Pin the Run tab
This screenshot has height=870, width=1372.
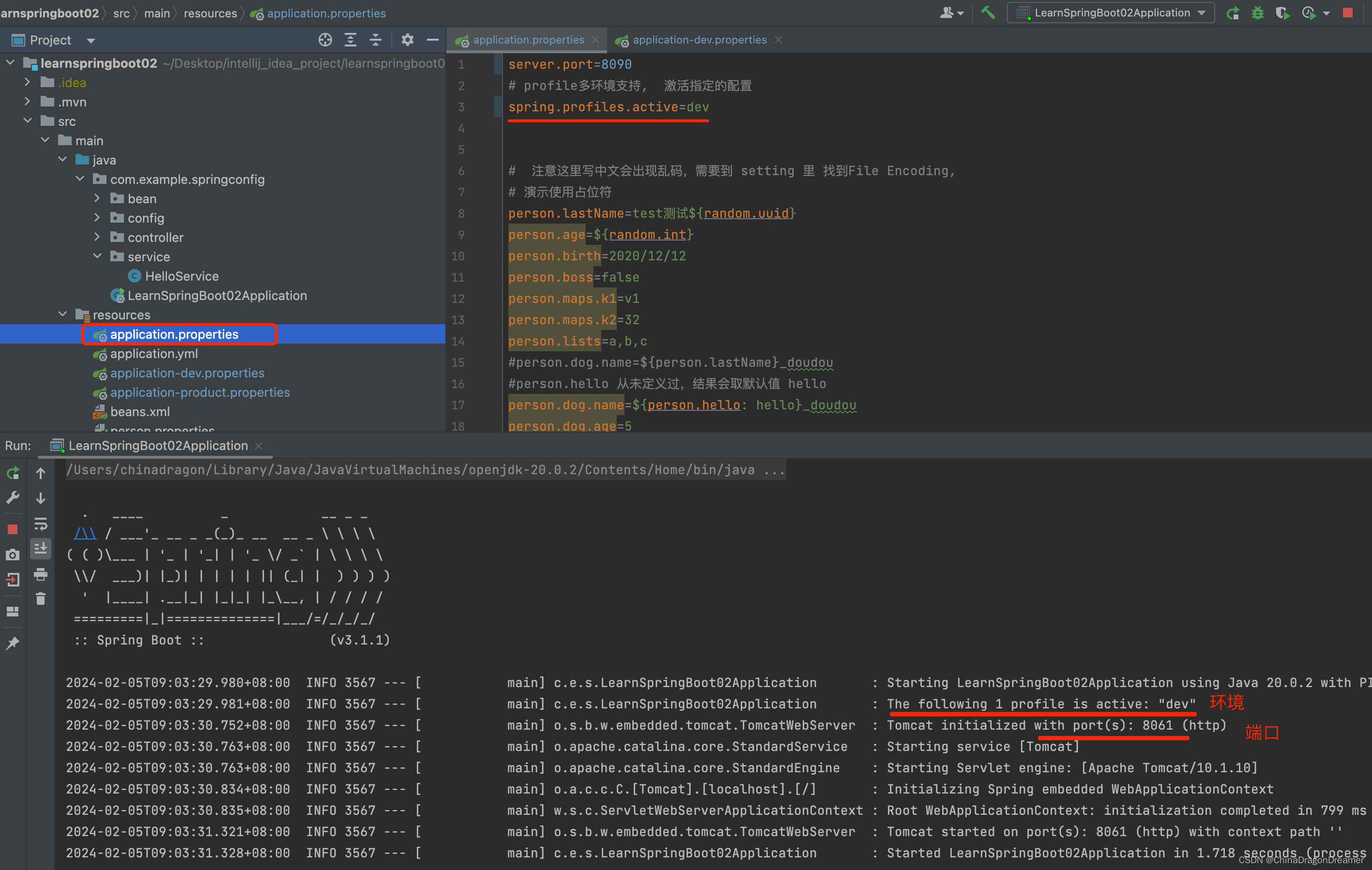click(13, 643)
